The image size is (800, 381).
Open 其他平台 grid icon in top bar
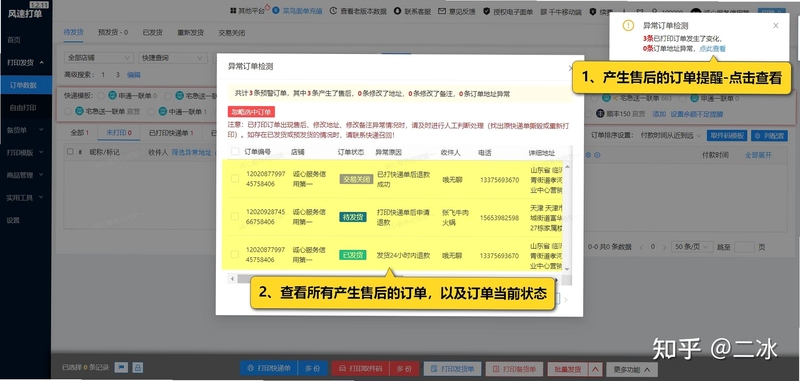click(x=233, y=11)
